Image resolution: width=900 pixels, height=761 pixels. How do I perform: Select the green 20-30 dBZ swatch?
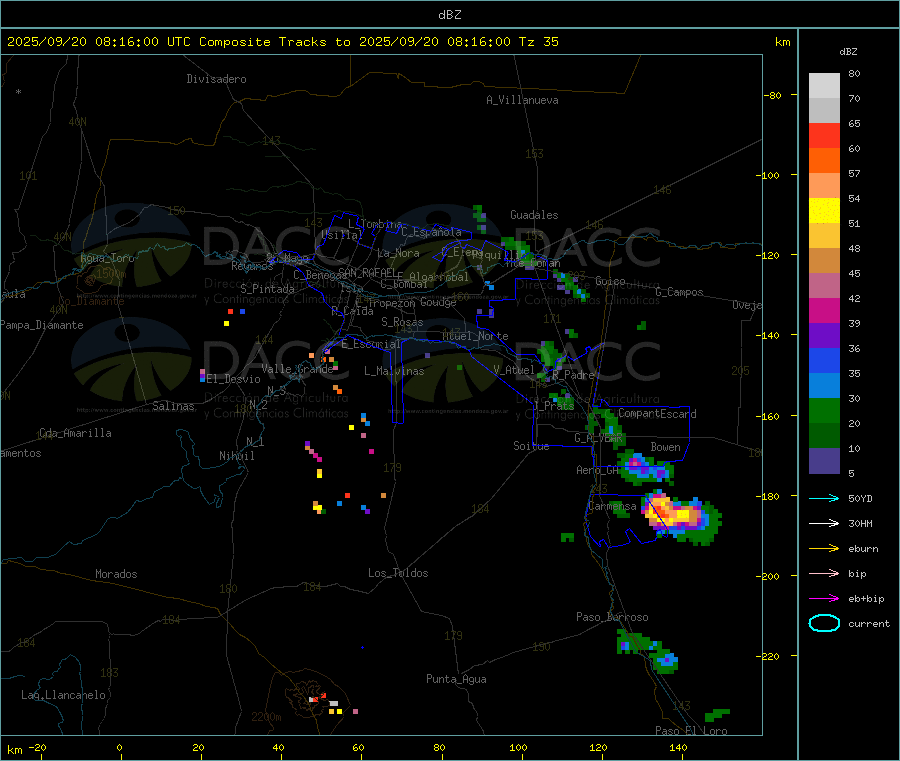(x=824, y=411)
